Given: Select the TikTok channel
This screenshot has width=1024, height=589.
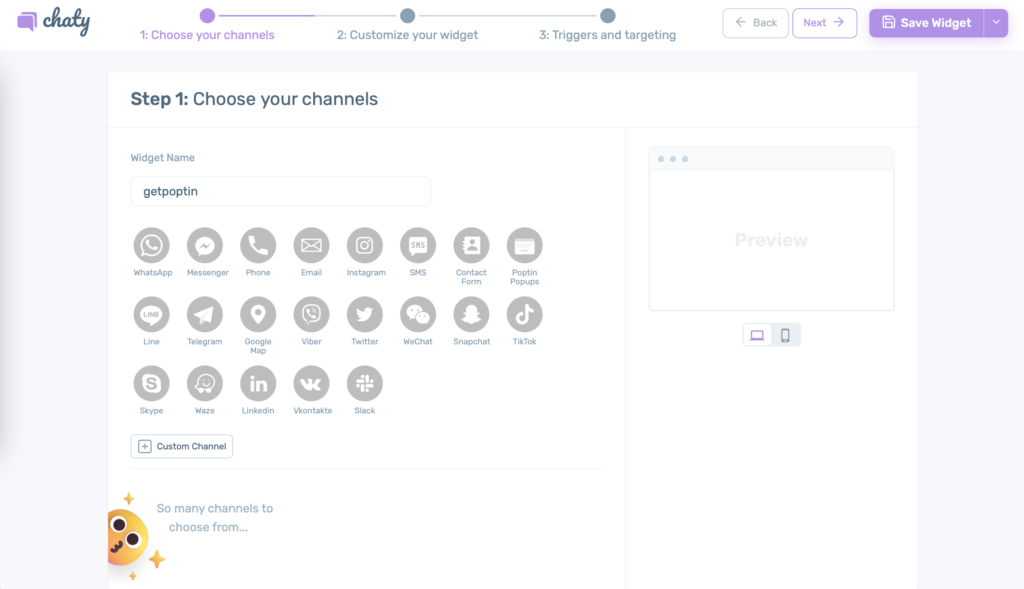Looking at the screenshot, I should (524, 315).
